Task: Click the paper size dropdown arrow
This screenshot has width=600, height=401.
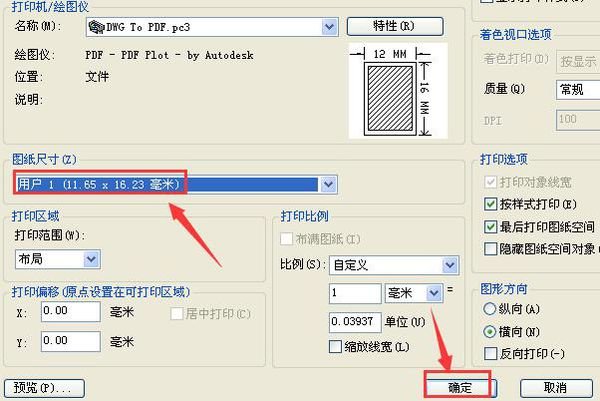Action: click(x=328, y=185)
